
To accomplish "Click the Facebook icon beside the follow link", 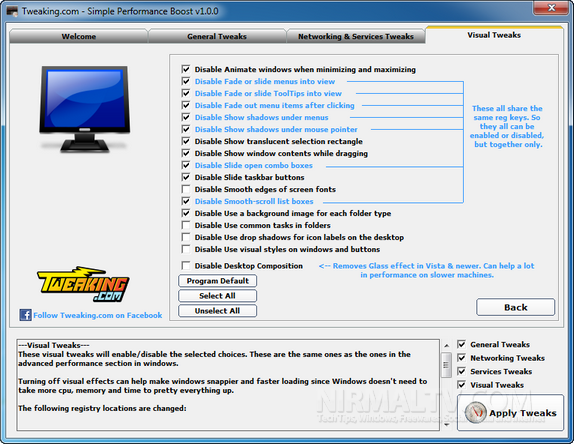I will pyautogui.click(x=25, y=315).
